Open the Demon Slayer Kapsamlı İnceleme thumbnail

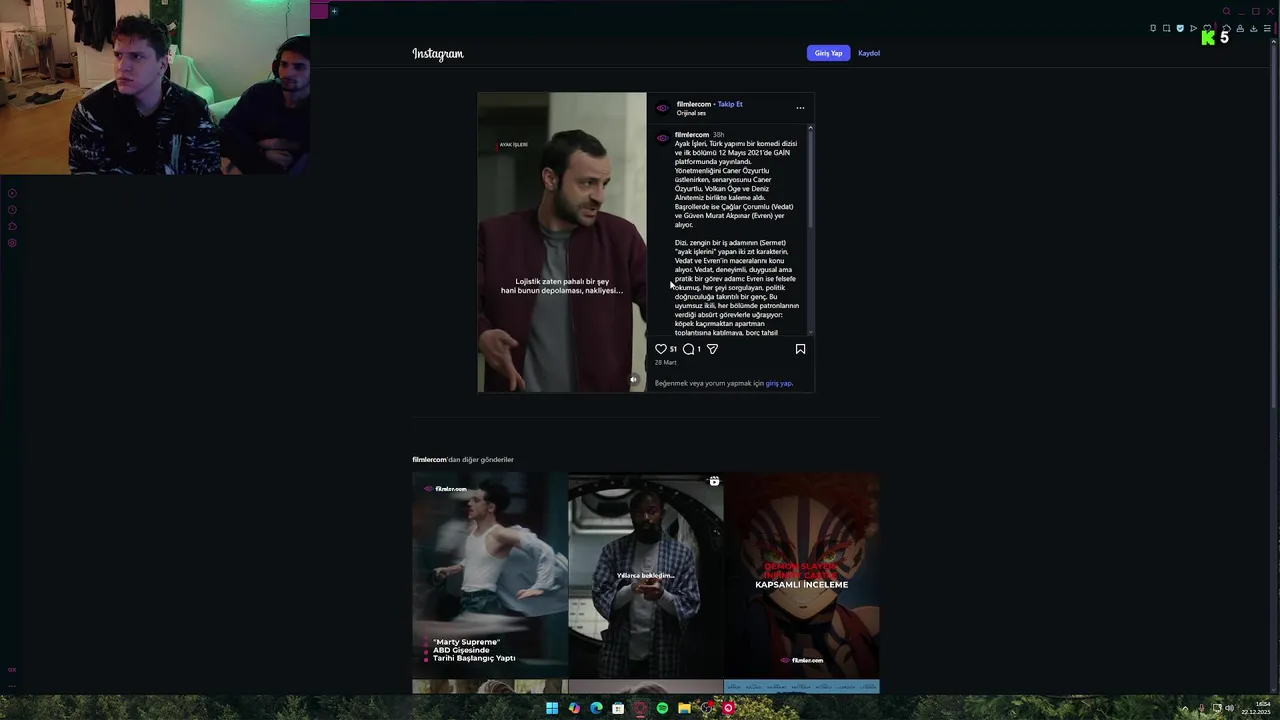(802, 575)
